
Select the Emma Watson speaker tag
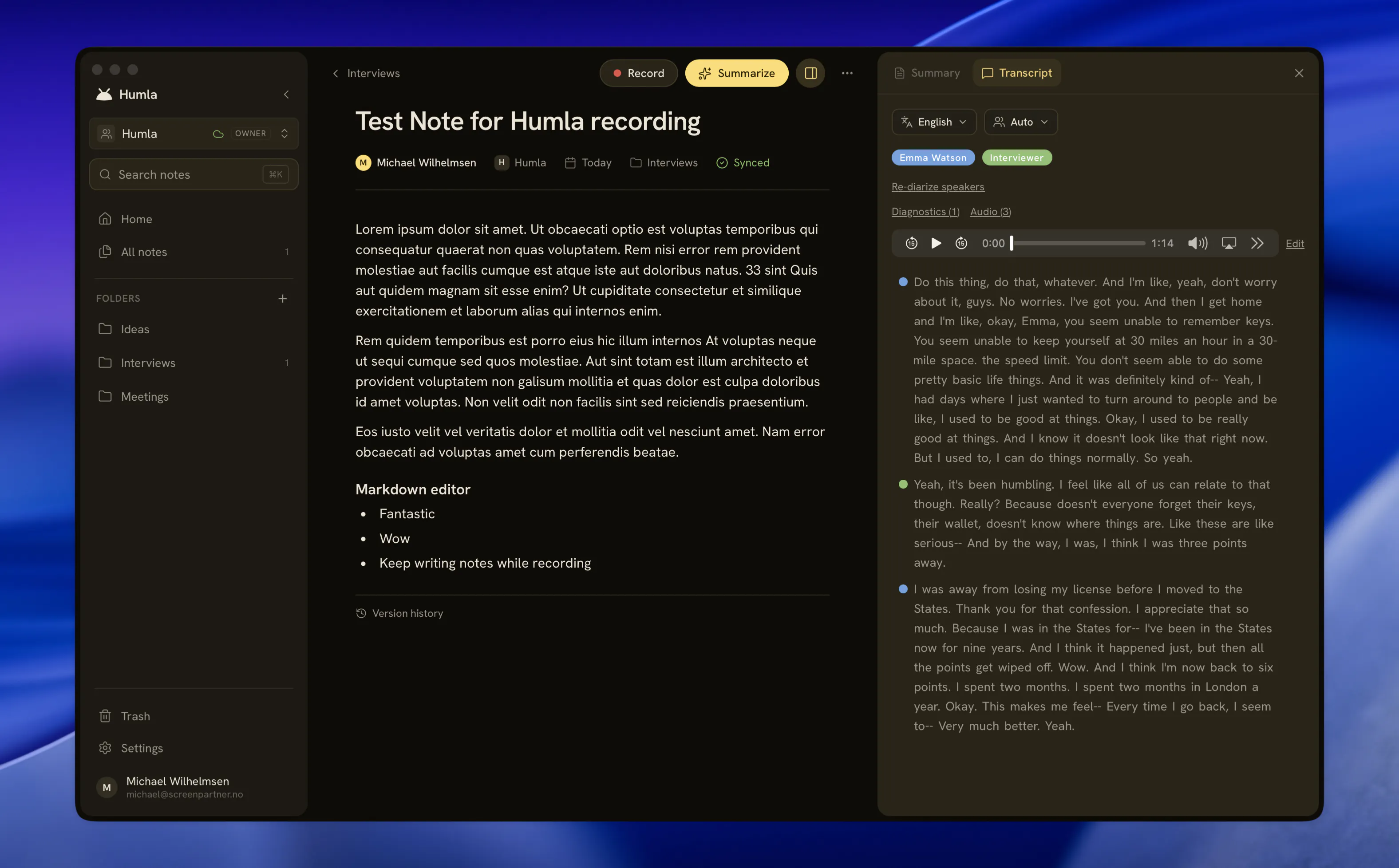coord(933,157)
